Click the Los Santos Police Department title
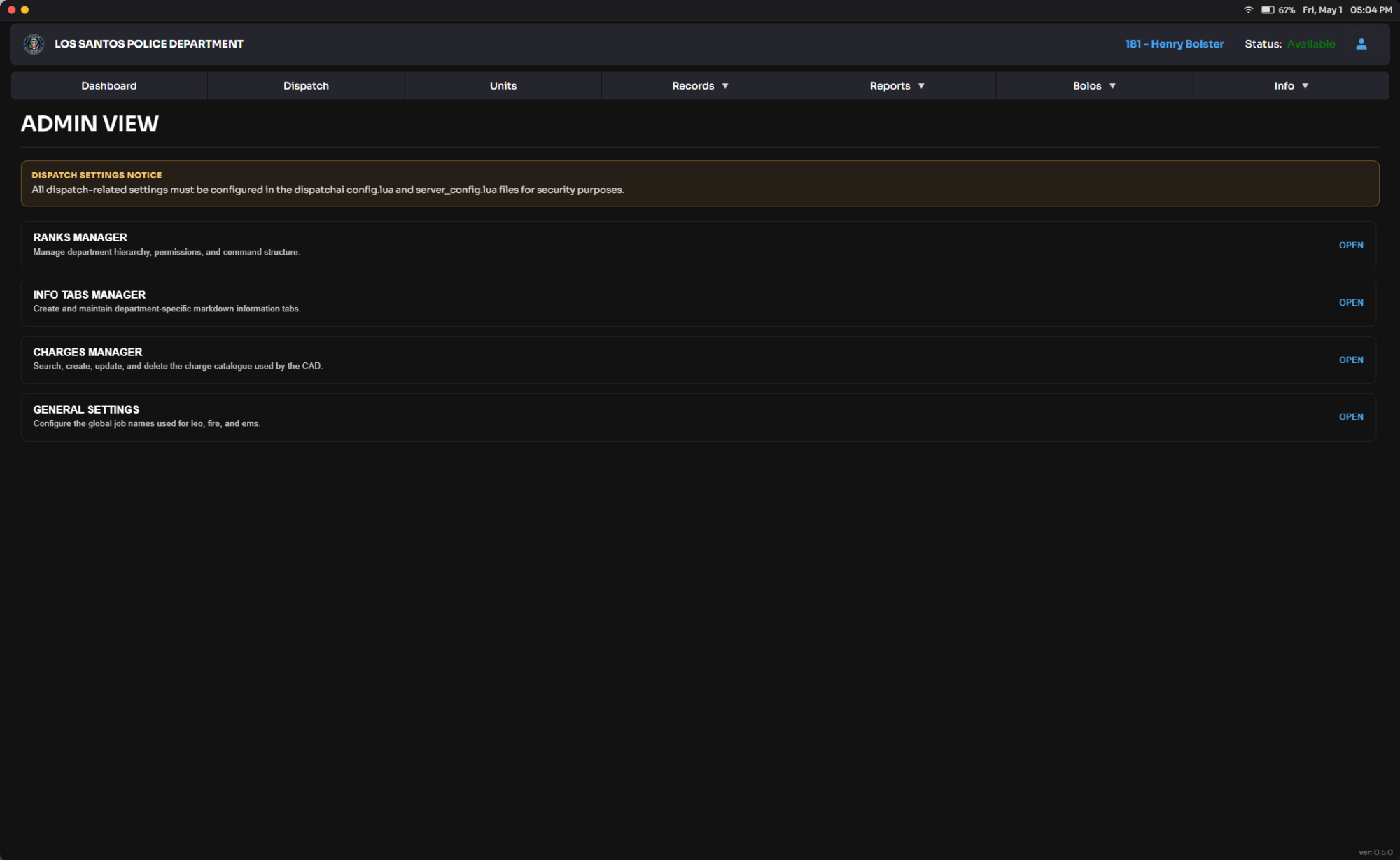Viewport: 1400px width, 860px height. point(149,44)
